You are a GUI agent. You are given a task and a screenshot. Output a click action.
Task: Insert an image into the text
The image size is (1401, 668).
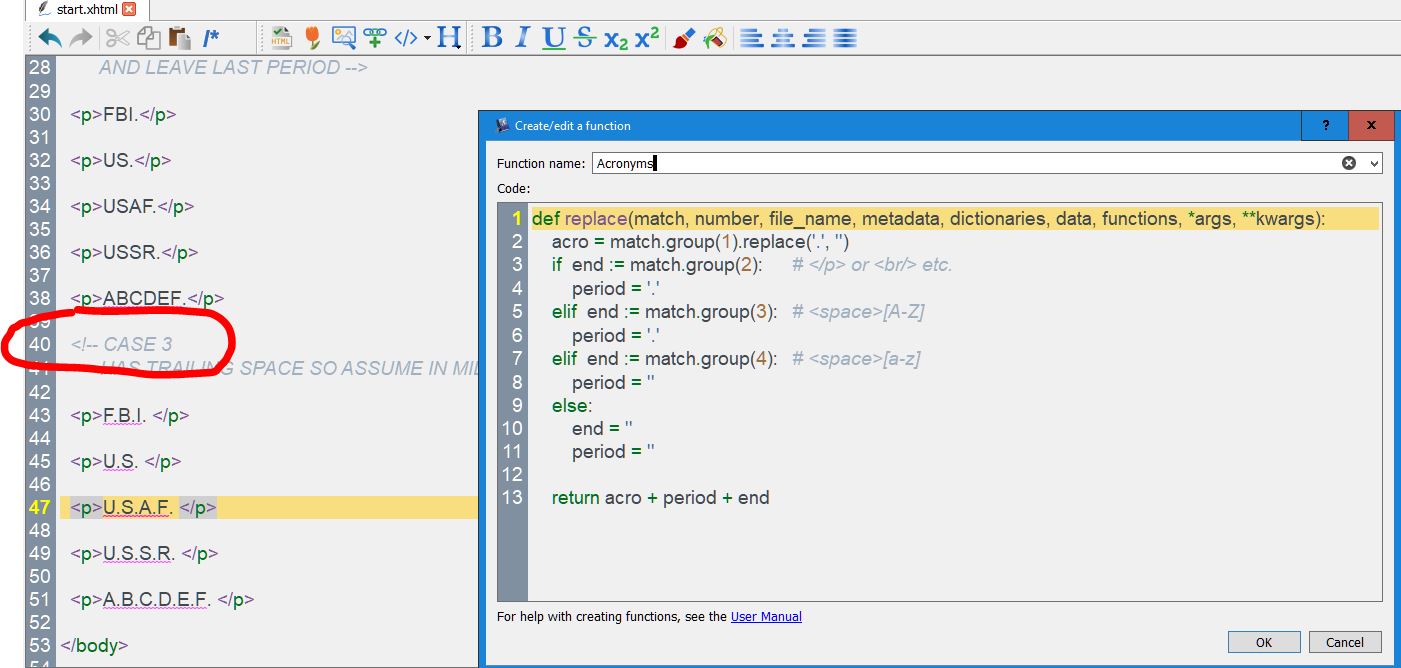pos(344,38)
